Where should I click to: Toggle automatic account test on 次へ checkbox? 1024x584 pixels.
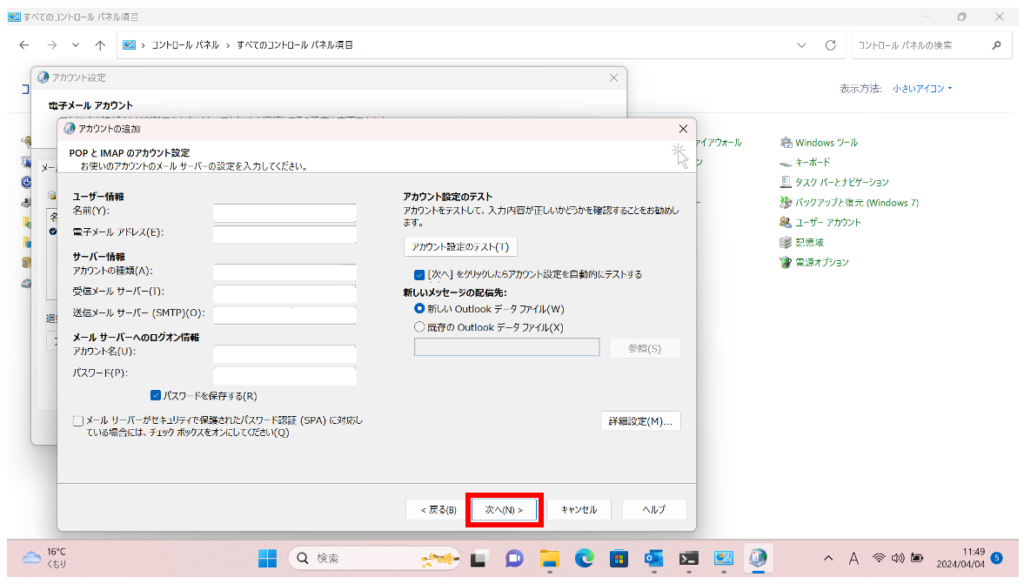(419, 274)
